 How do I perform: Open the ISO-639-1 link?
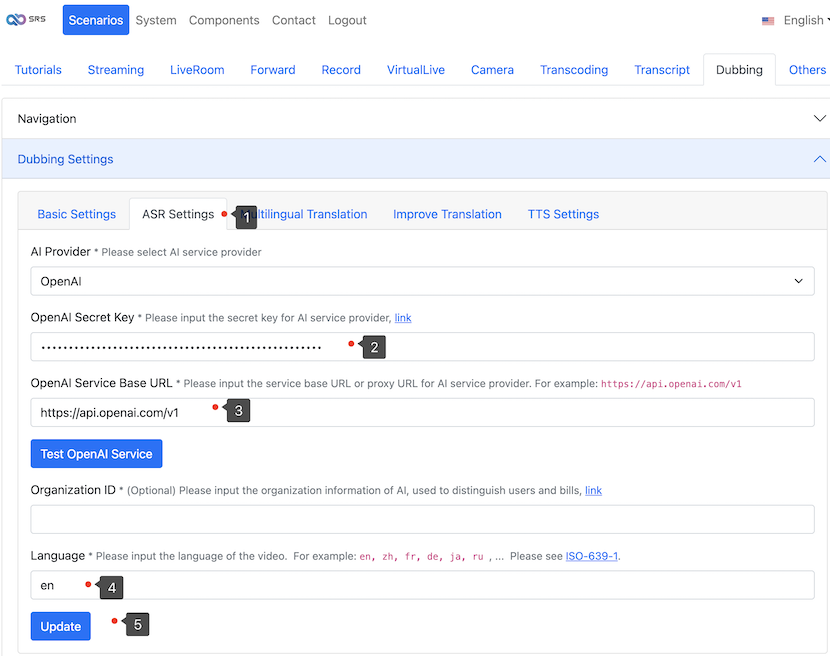pyautogui.click(x=591, y=556)
